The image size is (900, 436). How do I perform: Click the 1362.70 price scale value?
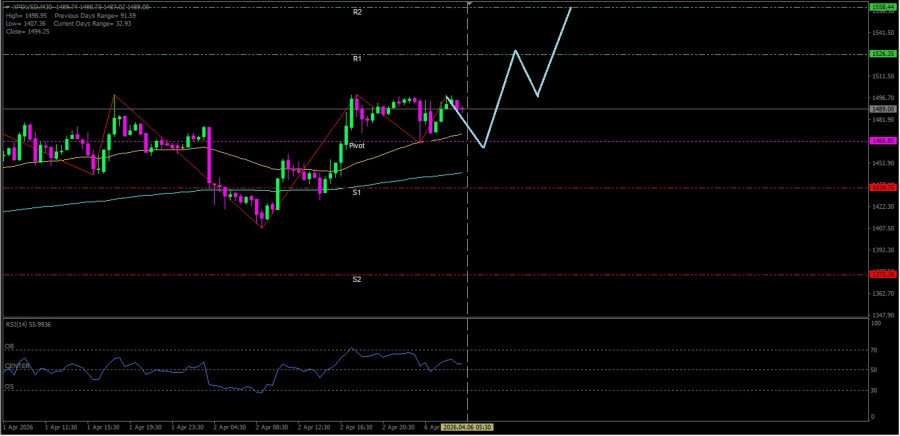pyautogui.click(x=883, y=293)
